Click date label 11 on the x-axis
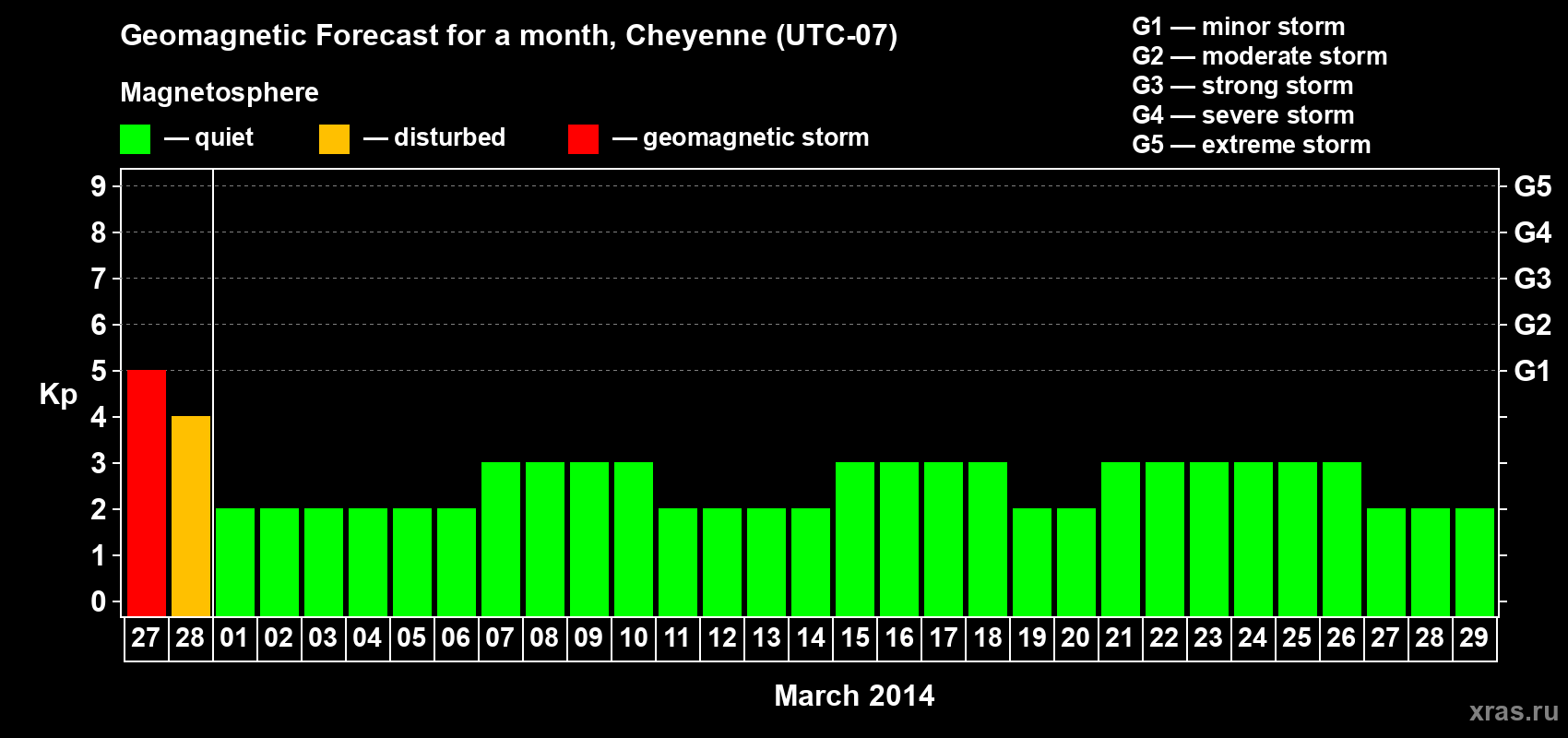Screen dimensions: 1568x738 [x=677, y=637]
